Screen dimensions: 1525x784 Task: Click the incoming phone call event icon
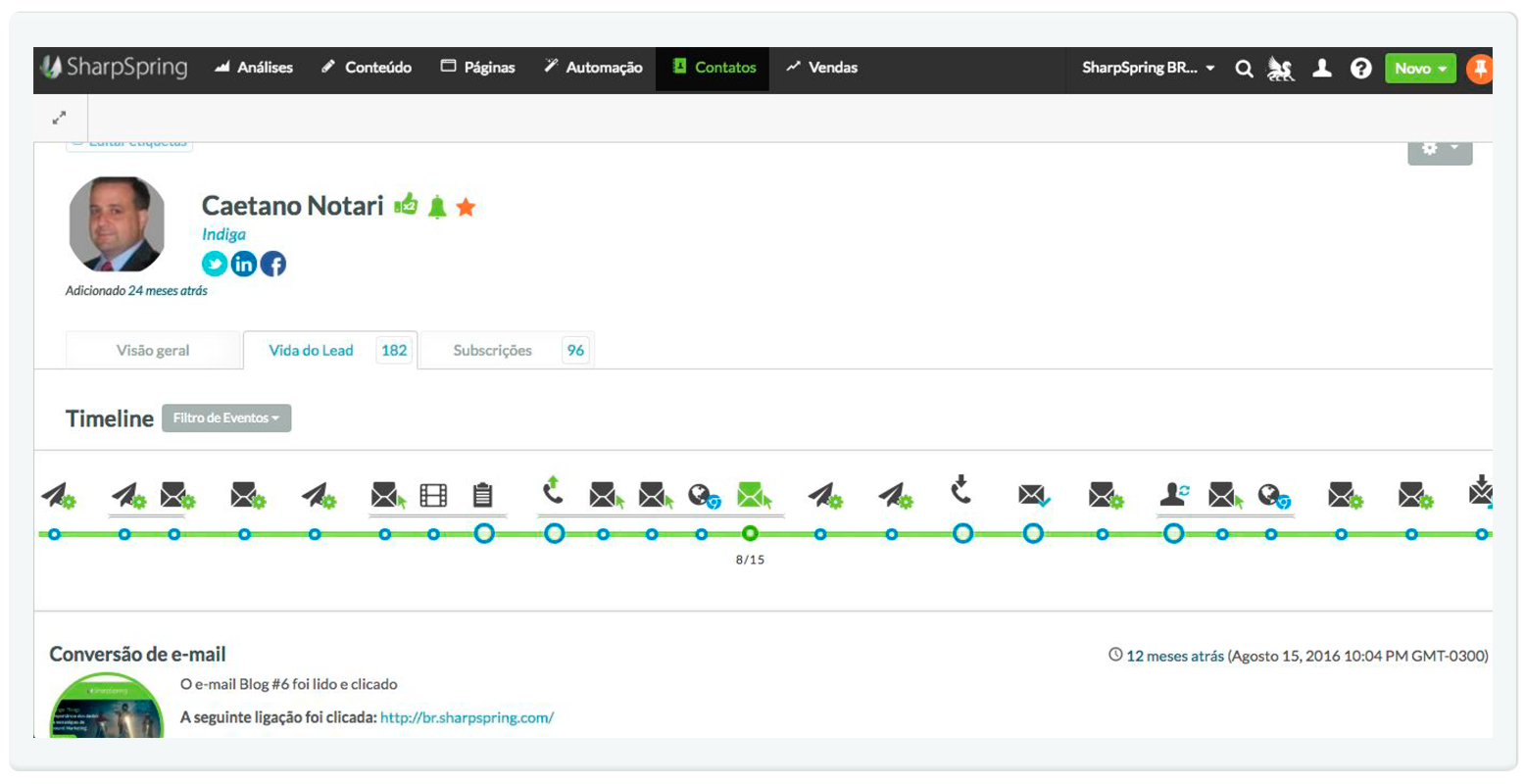(x=961, y=490)
